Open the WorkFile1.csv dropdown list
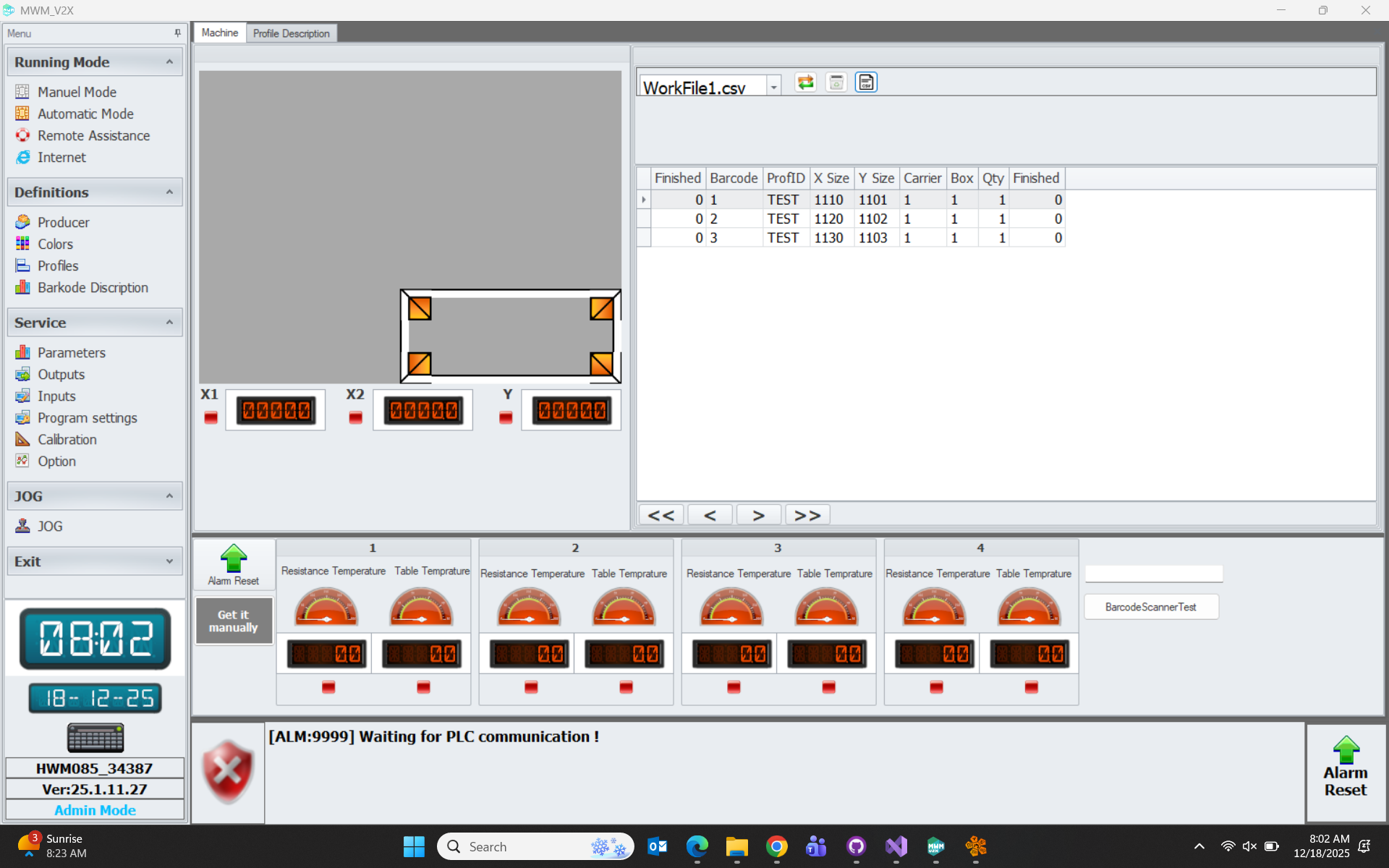The image size is (1389, 868). 773,87
